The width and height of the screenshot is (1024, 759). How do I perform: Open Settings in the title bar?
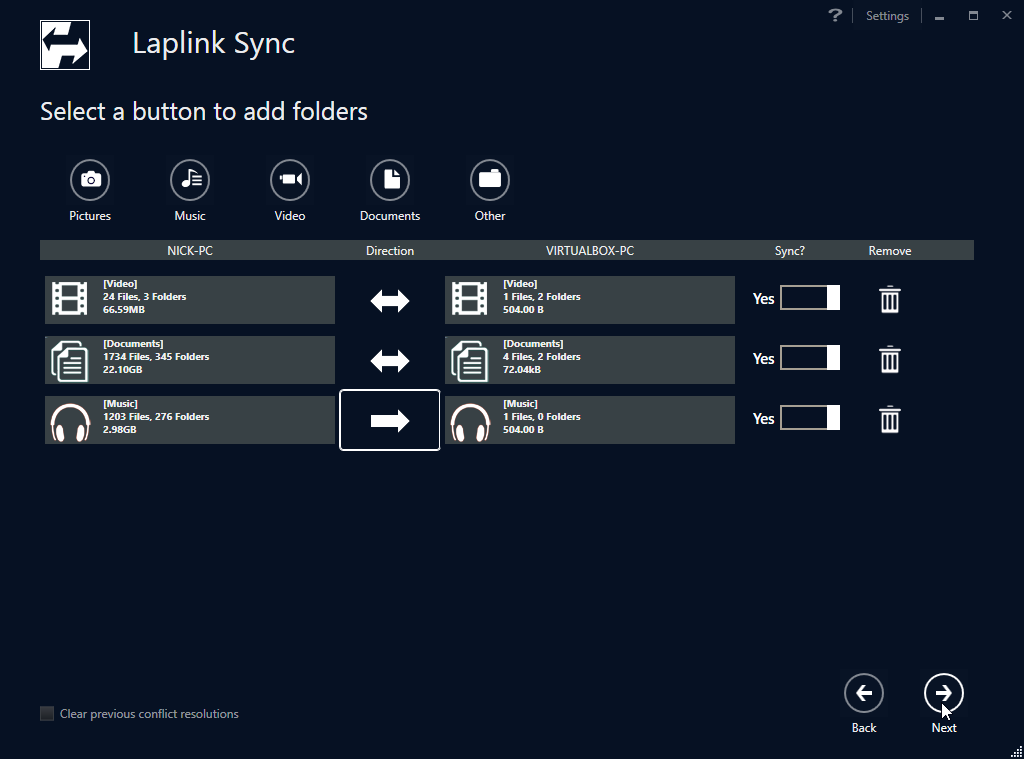tap(887, 16)
